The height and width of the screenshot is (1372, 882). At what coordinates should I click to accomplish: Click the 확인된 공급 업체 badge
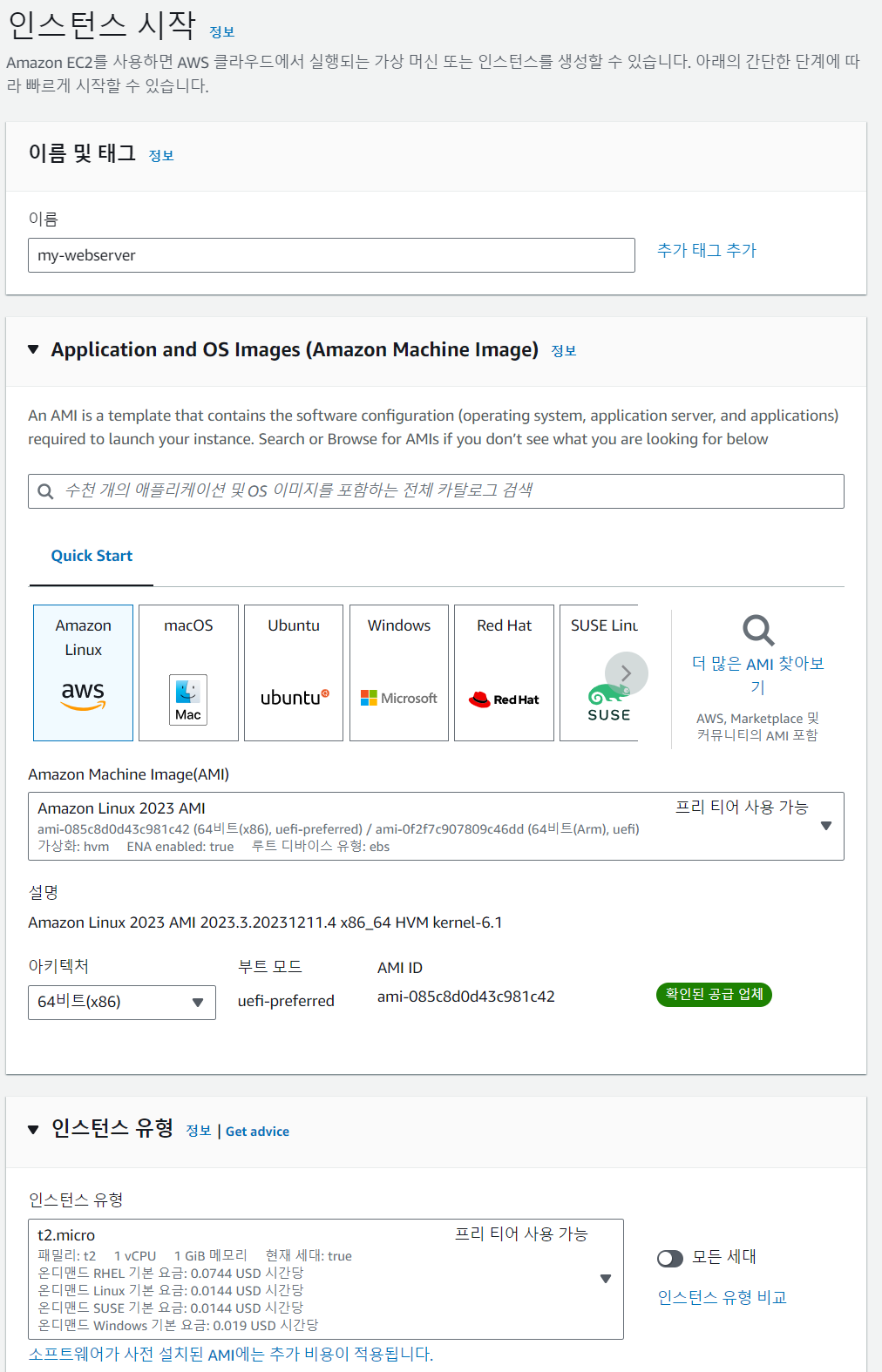714,995
